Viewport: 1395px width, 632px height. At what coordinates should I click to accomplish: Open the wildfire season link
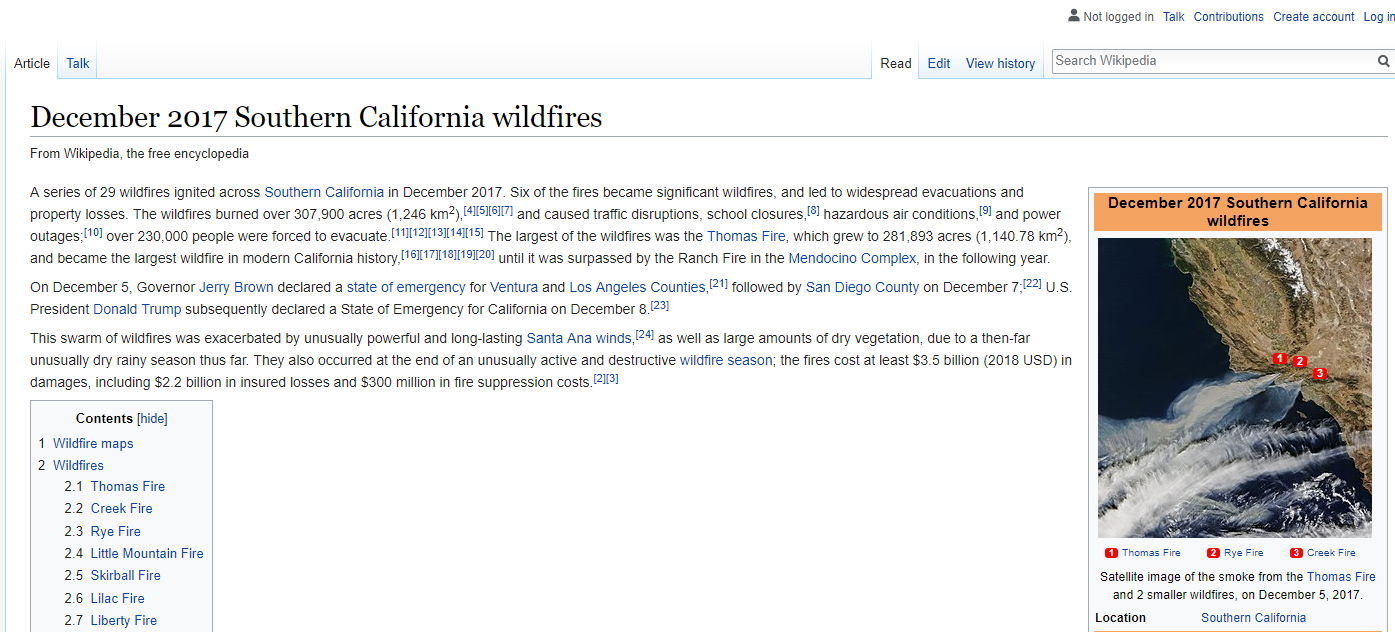pos(726,360)
